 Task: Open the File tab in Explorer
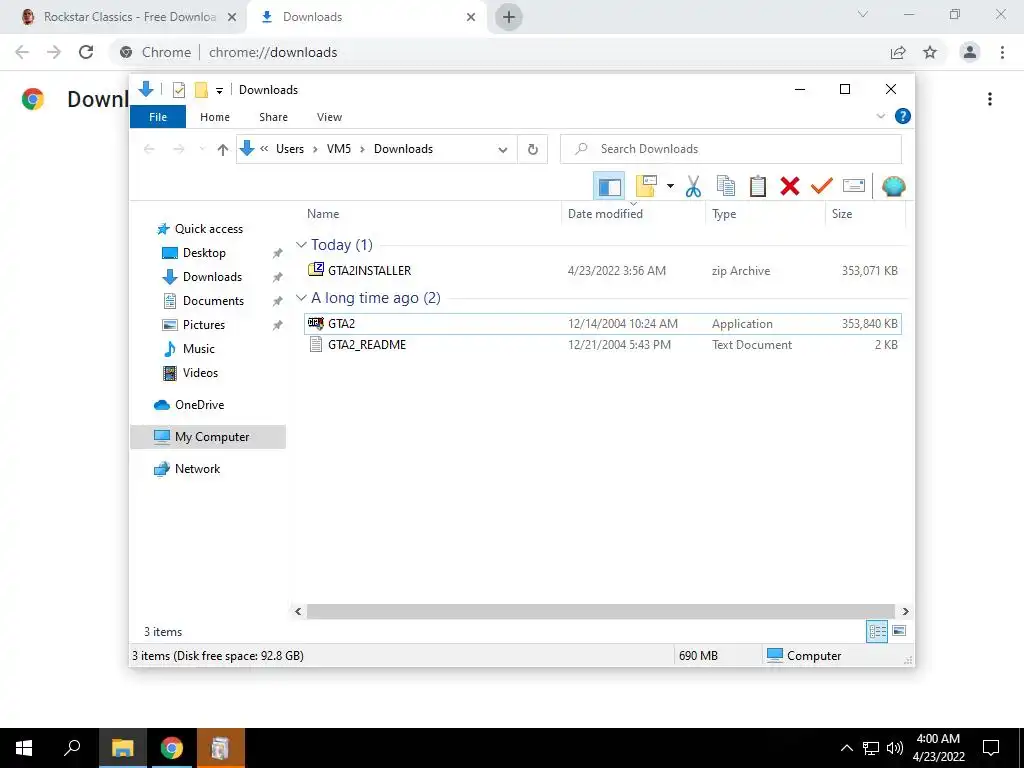tap(158, 117)
